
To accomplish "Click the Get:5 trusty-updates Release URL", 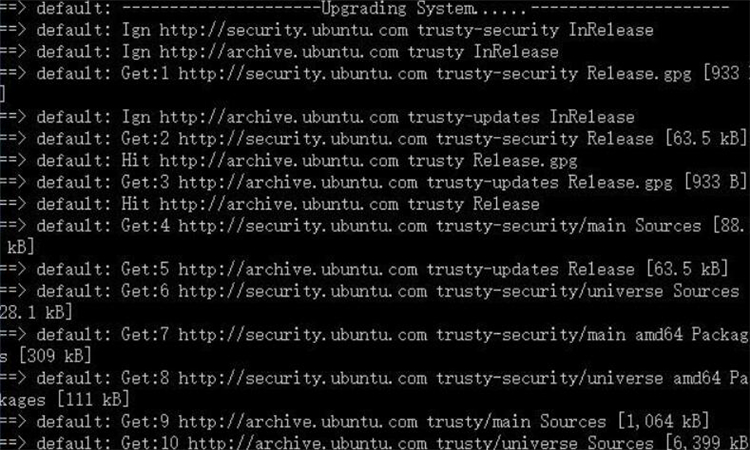I will [298, 269].
